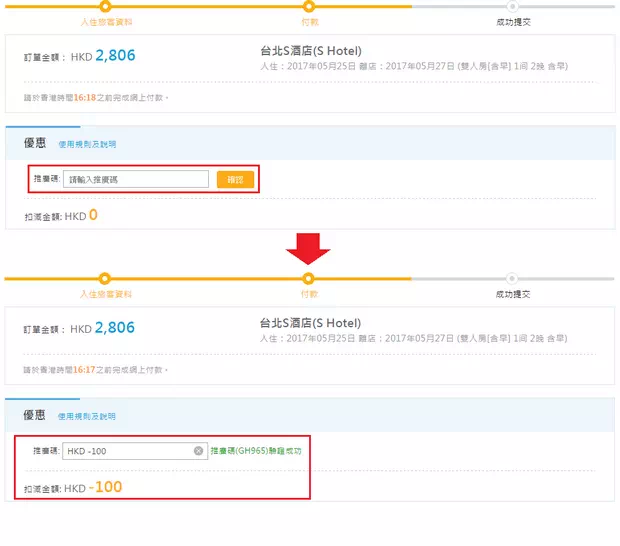620x546 pixels.
Task: Click the 16:18 payment deadline text
Action: coord(85,97)
